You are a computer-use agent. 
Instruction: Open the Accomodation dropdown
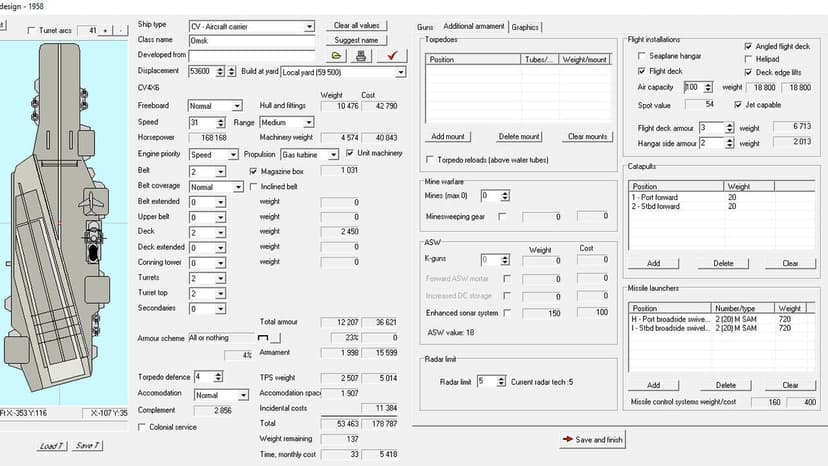tap(243, 395)
